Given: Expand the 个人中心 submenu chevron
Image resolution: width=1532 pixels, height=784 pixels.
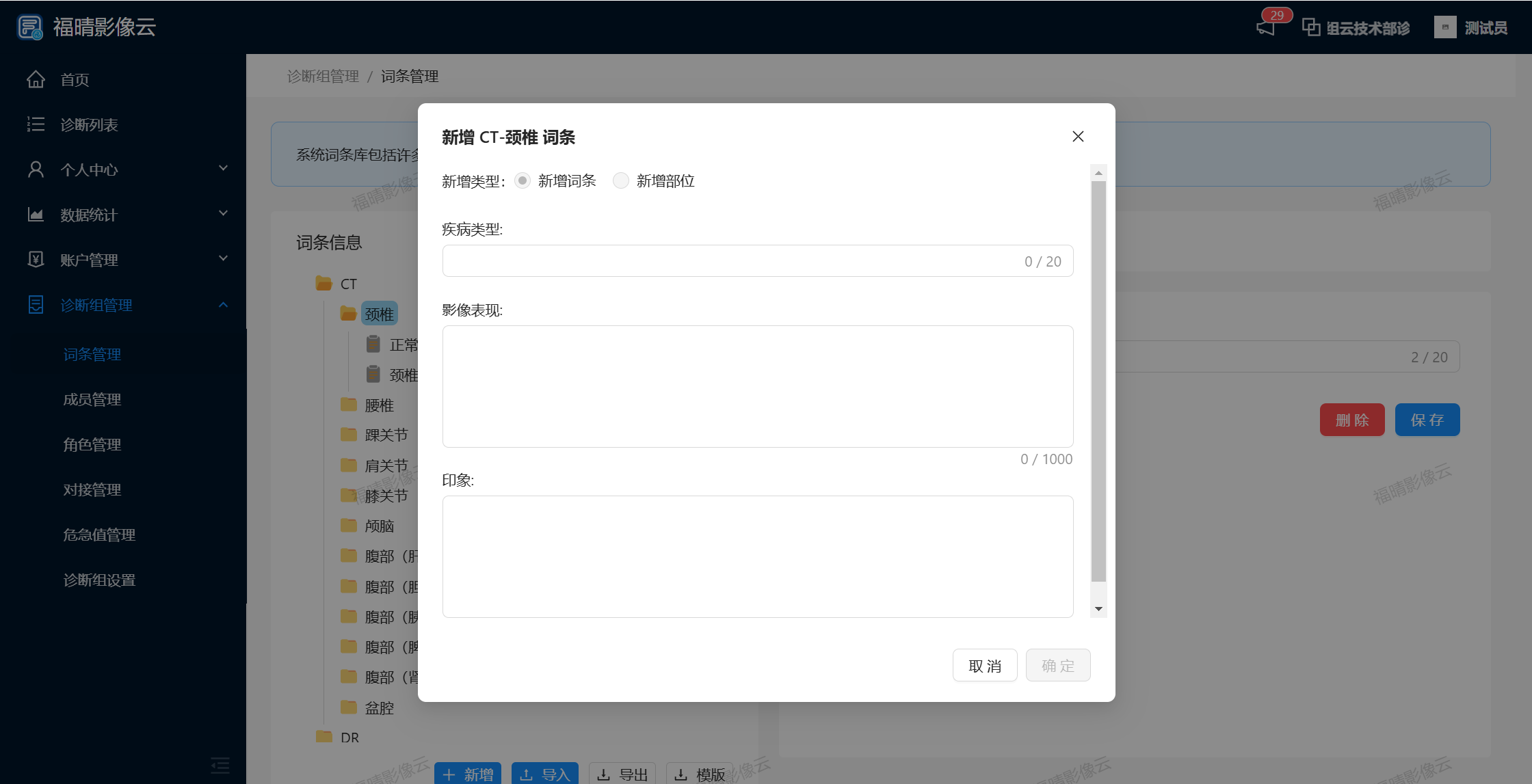Looking at the screenshot, I should click(223, 168).
